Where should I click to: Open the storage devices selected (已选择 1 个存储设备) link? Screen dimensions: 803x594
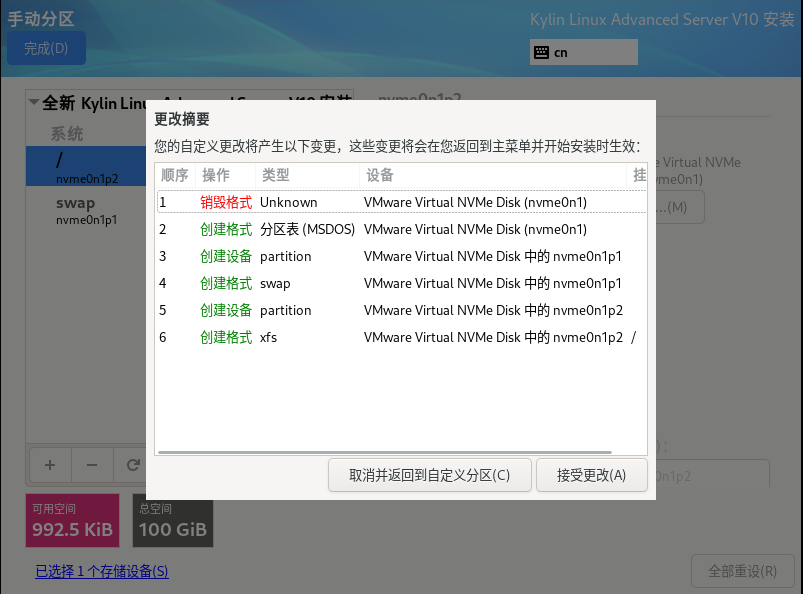102,571
